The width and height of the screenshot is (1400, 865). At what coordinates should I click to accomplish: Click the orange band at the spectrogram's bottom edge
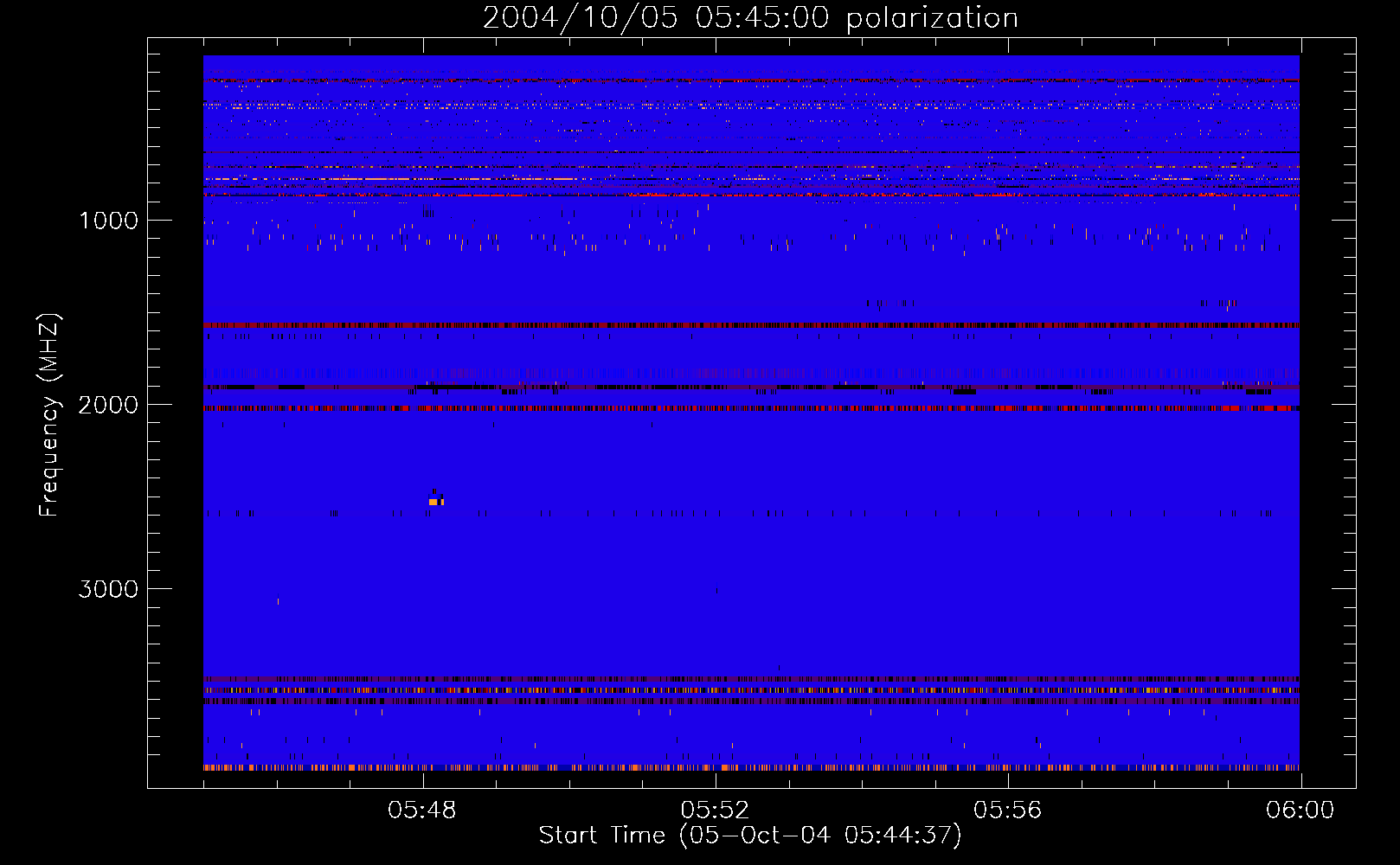coord(751,767)
